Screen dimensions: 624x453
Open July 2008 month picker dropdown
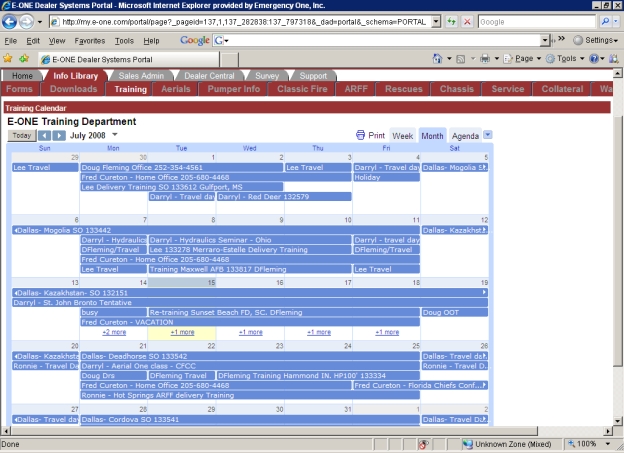[x=115, y=135]
